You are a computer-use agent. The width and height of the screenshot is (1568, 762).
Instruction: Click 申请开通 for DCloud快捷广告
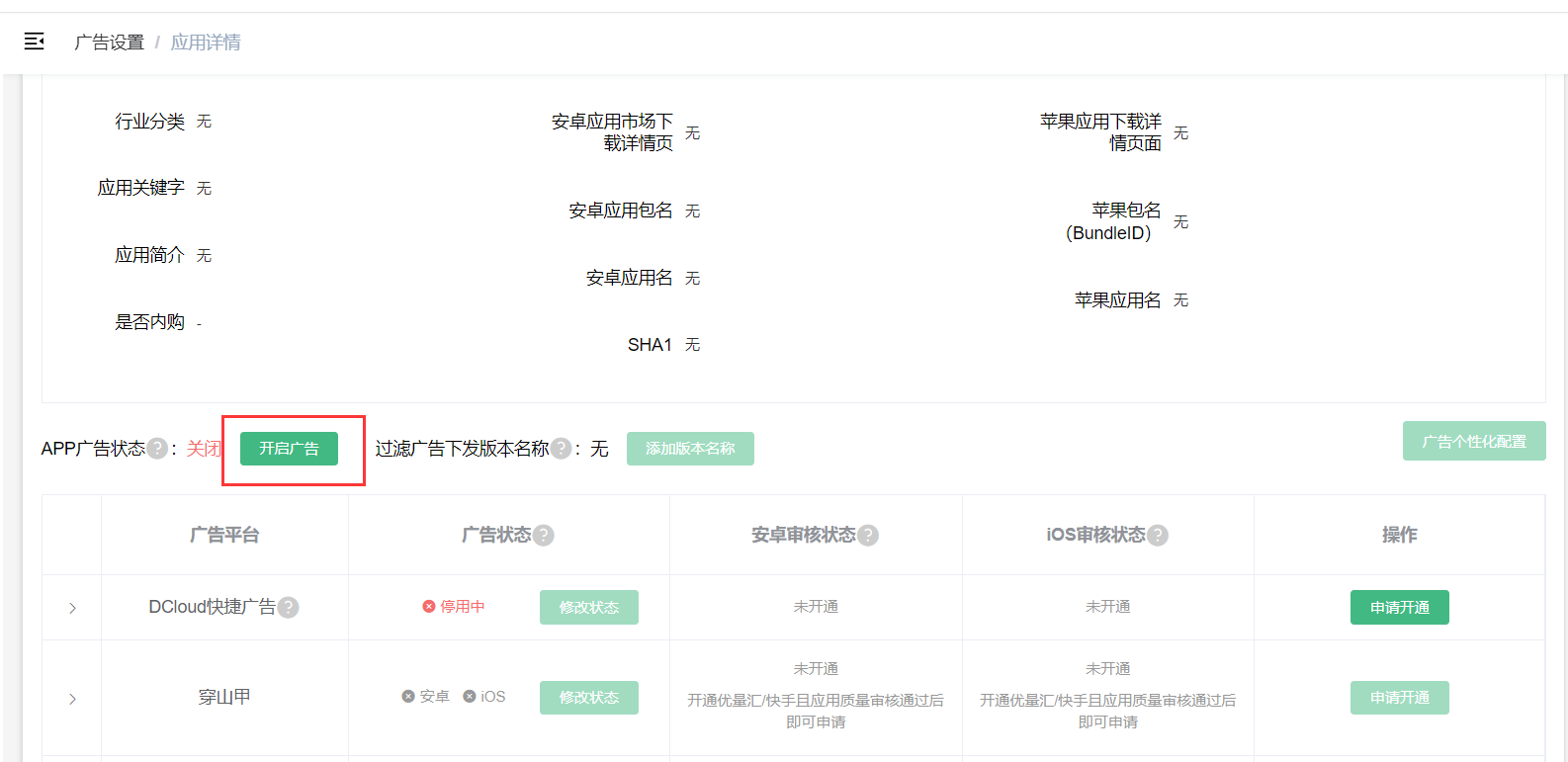click(1400, 607)
